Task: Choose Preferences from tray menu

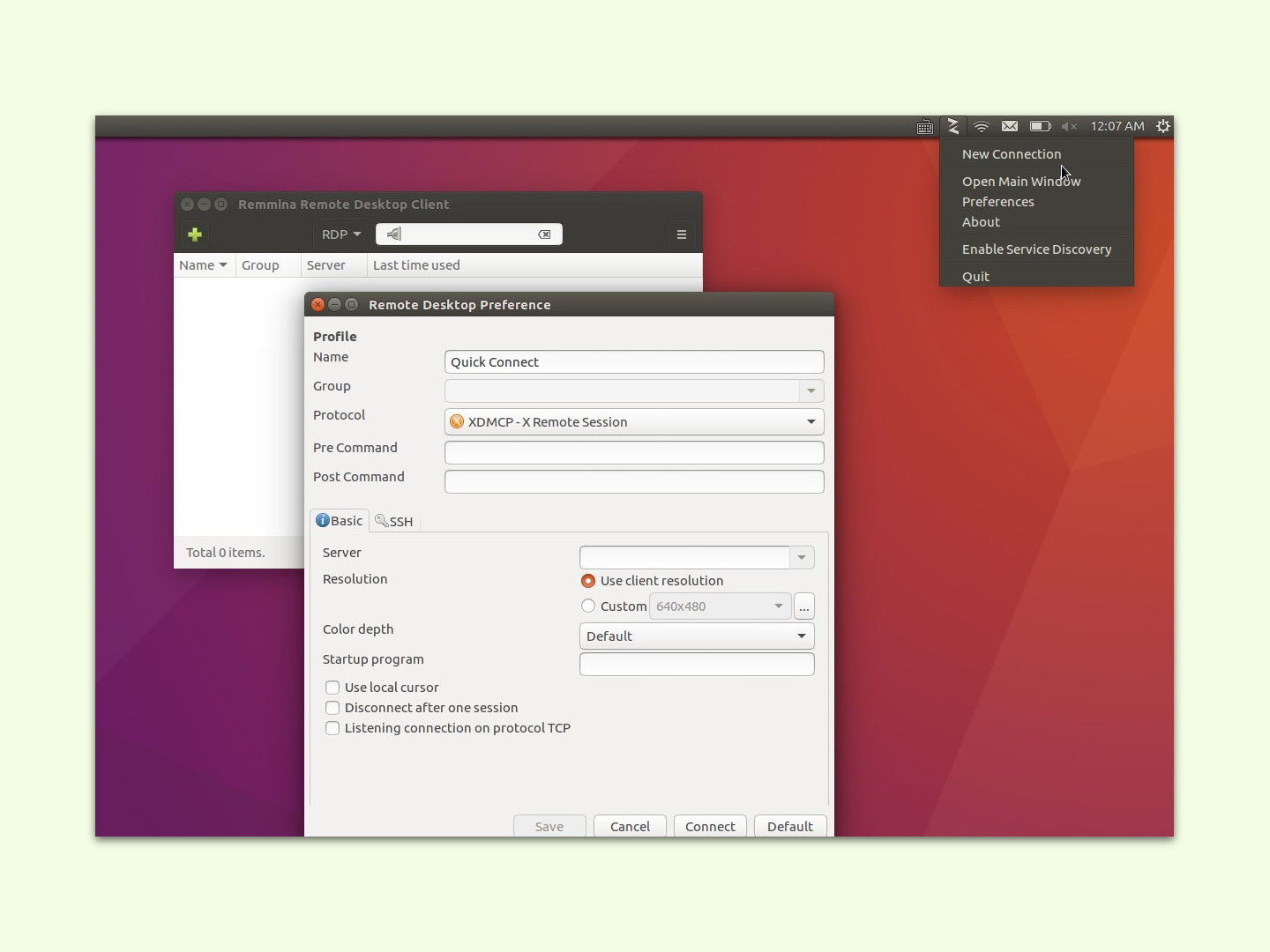Action: pos(998,202)
